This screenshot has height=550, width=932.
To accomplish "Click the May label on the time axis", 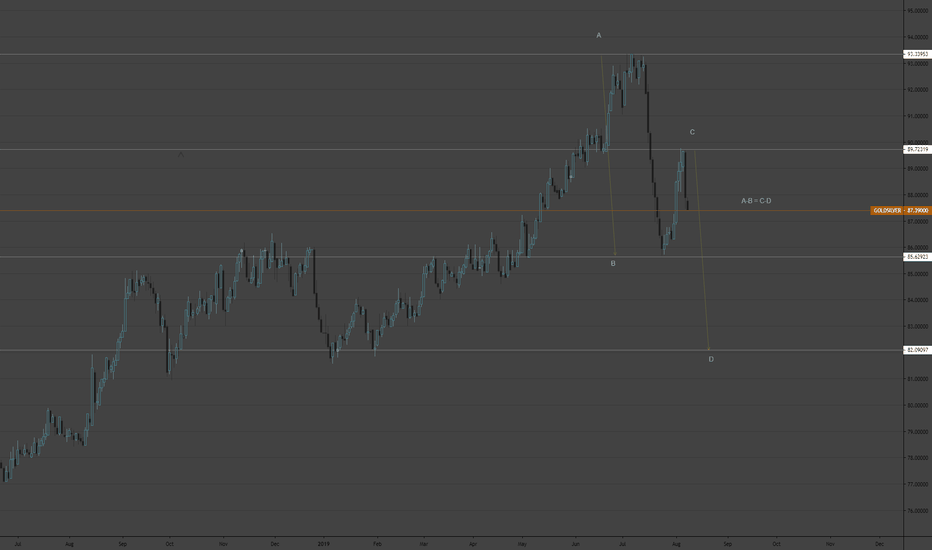I will 522,543.
